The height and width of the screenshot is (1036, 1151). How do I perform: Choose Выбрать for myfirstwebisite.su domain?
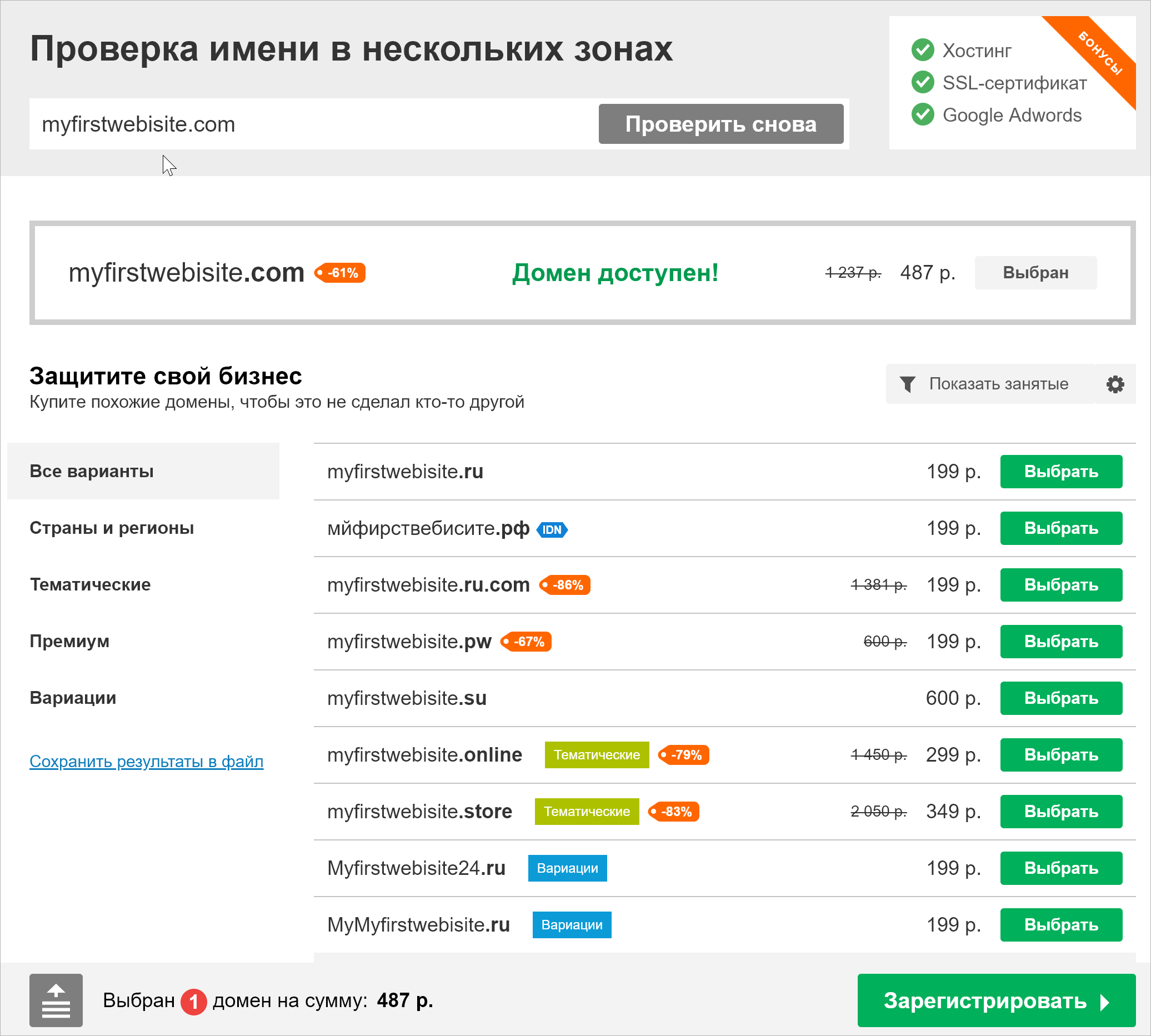(x=1060, y=698)
